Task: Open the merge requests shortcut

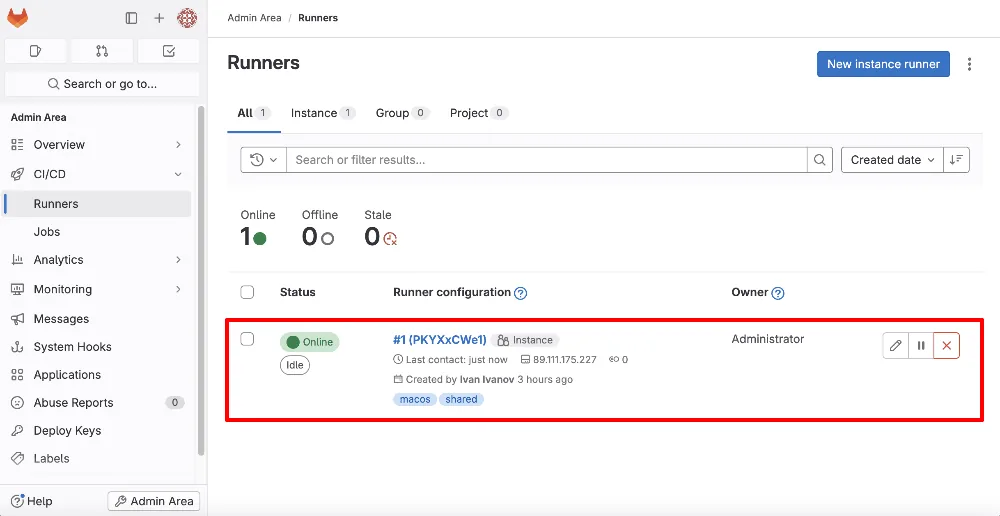Action: [102, 51]
